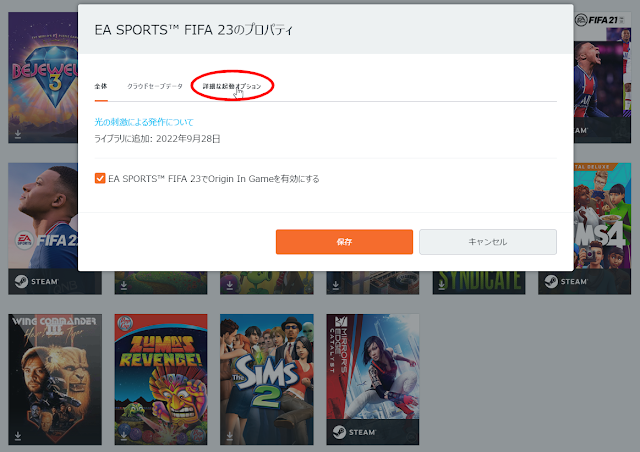The image size is (640, 452).
Task: Open the 詳細な起動オプション tab
Action: 232,86
